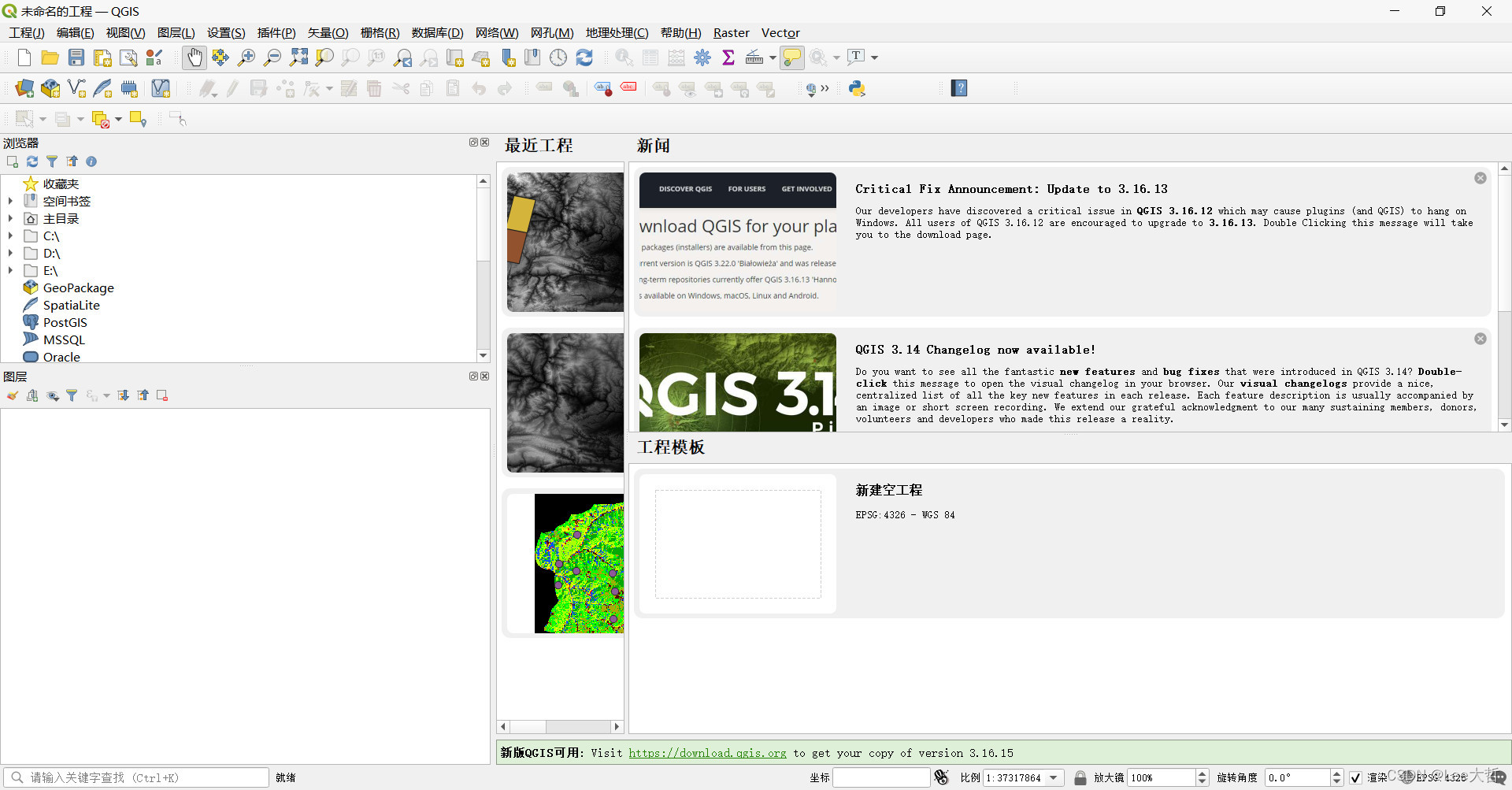Image resolution: width=1512 pixels, height=790 pixels.
Task: Dismiss the QGIS 3.14 Changelog news item
Action: [x=1480, y=339]
